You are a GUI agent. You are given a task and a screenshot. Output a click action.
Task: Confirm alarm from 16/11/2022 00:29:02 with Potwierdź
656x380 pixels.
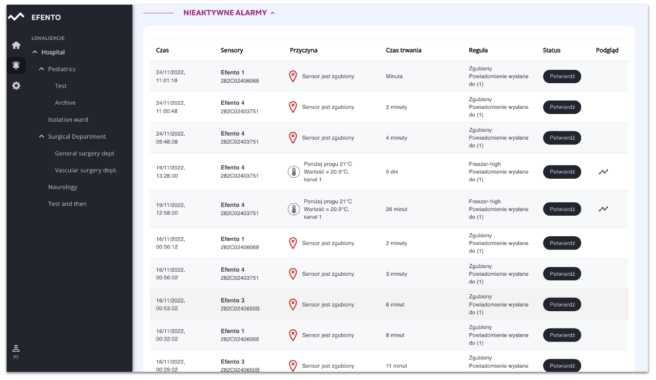562,366
